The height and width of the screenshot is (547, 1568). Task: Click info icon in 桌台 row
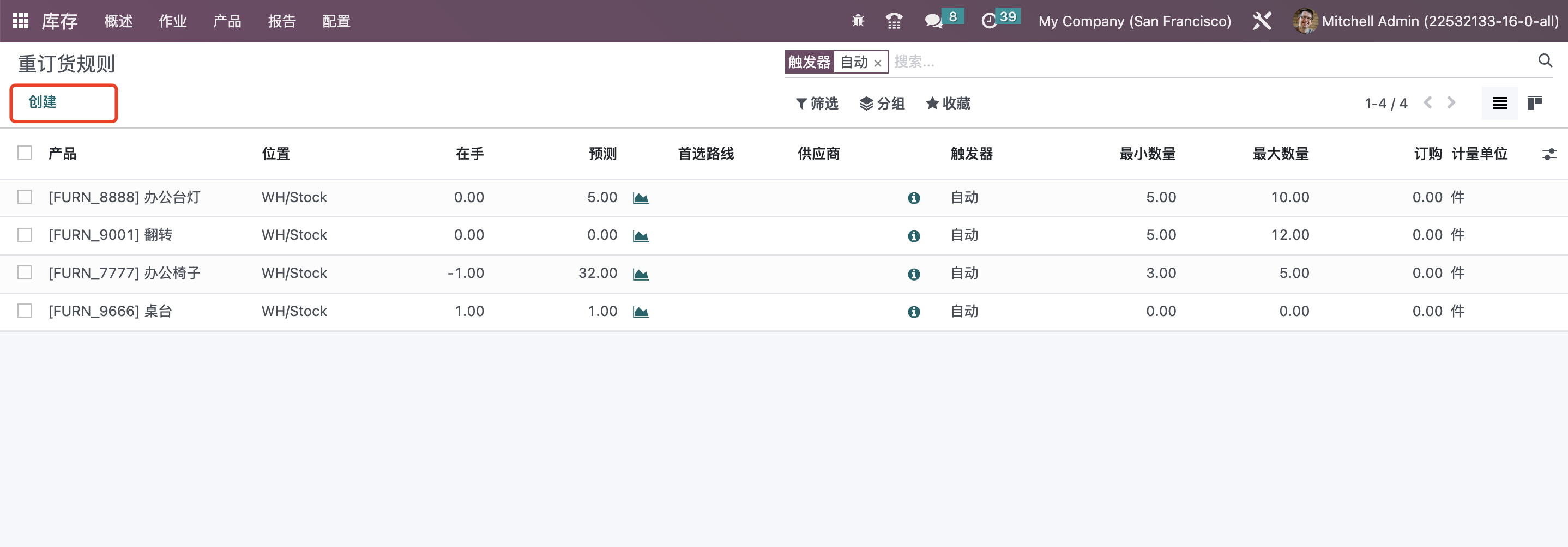pos(914,312)
